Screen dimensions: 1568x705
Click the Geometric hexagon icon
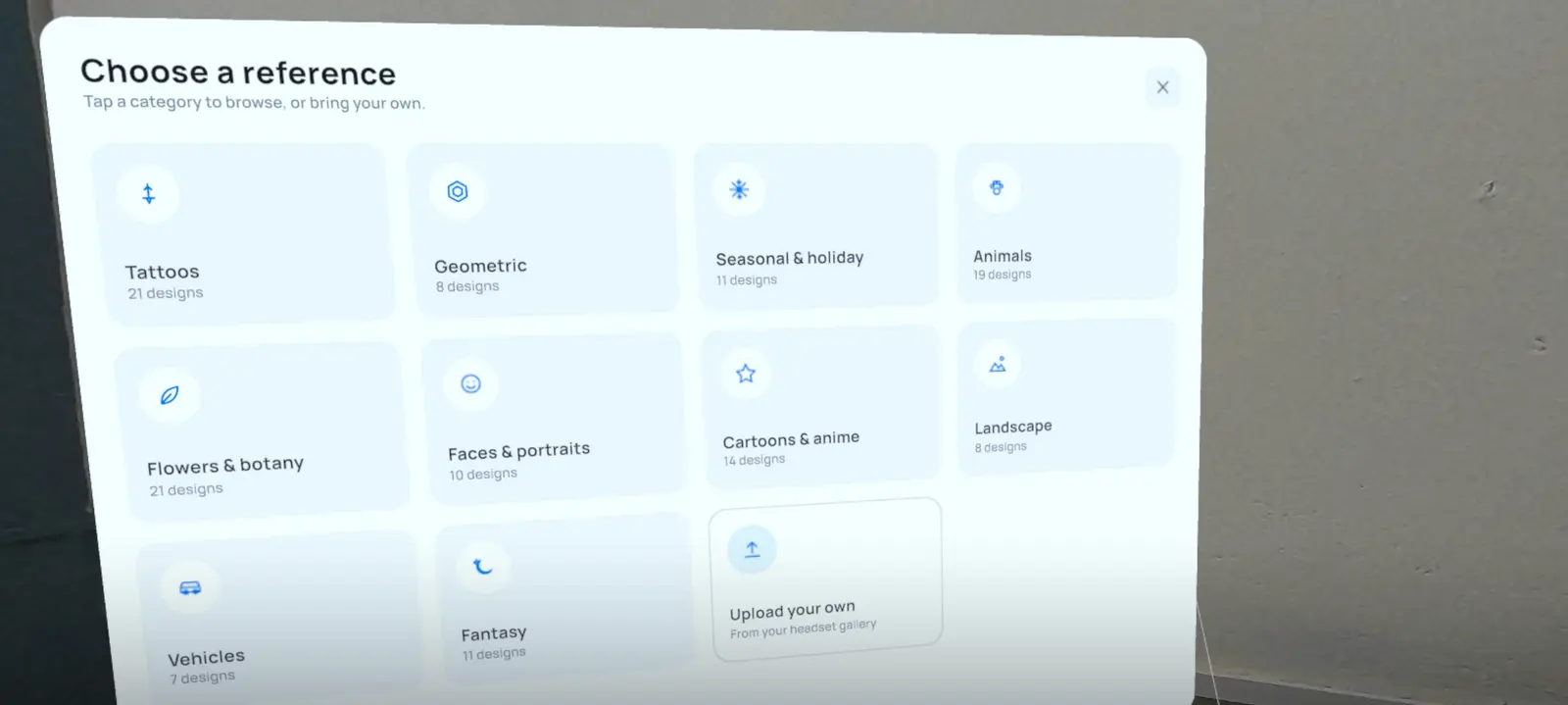click(x=458, y=191)
